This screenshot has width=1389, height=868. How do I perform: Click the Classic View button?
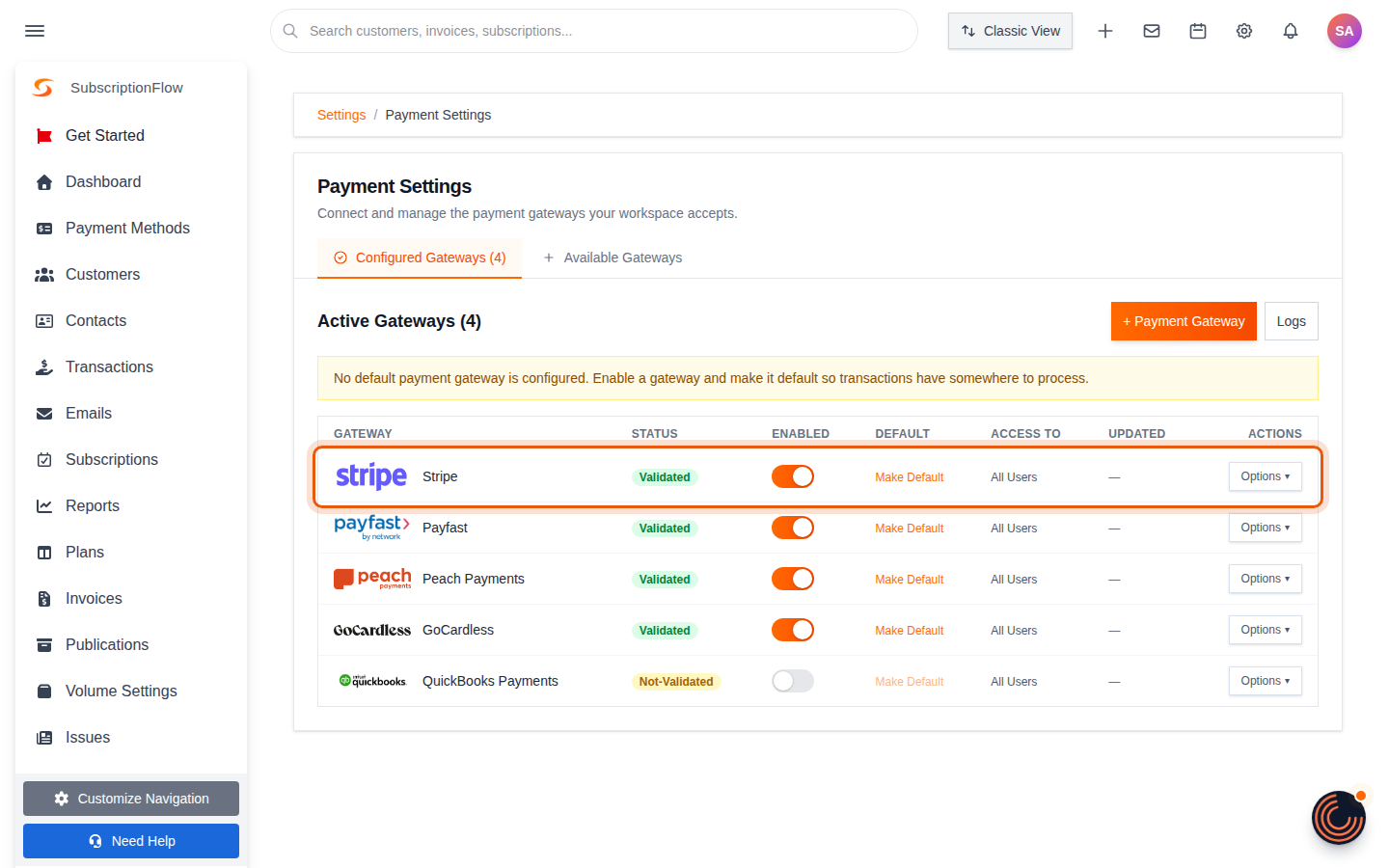point(1010,31)
